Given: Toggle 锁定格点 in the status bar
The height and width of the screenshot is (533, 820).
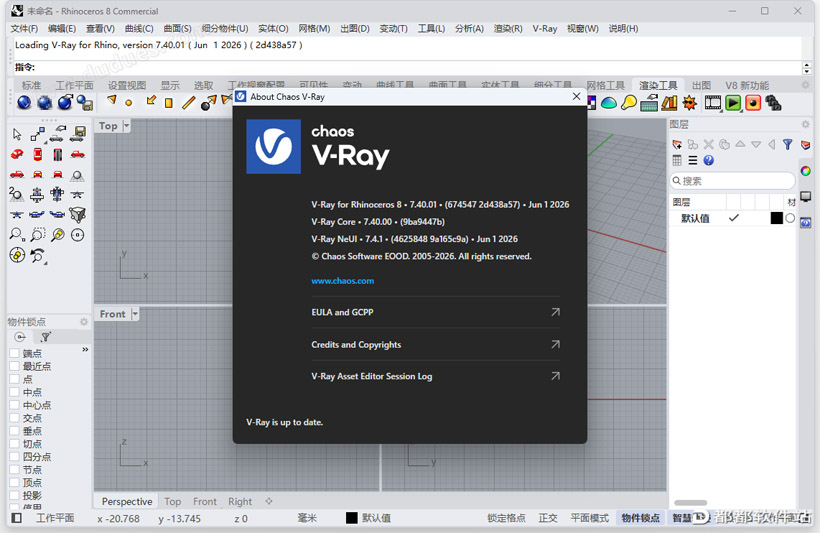Looking at the screenshot, I should click(x=506, y=518).
